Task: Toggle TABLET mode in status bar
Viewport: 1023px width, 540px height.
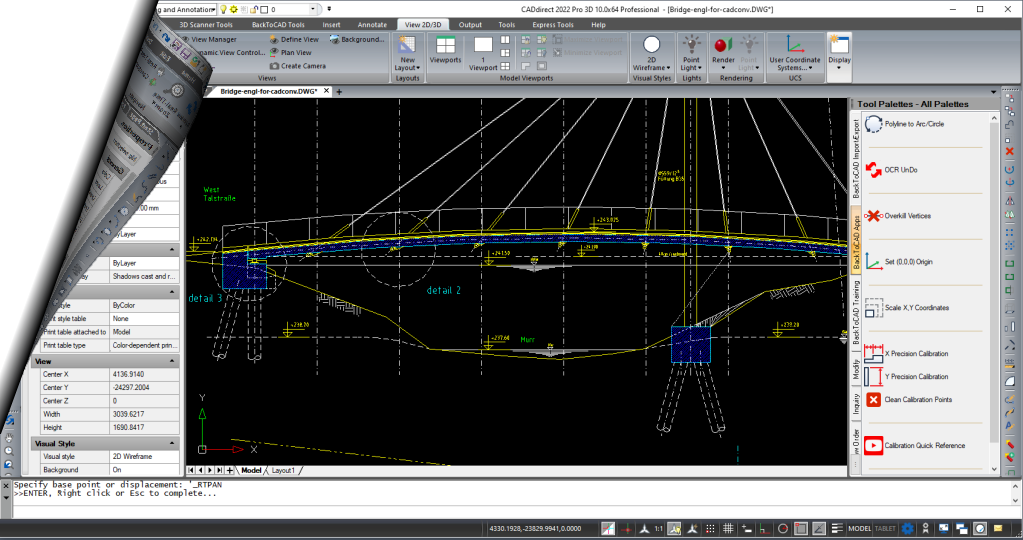Action: point(885,528)
